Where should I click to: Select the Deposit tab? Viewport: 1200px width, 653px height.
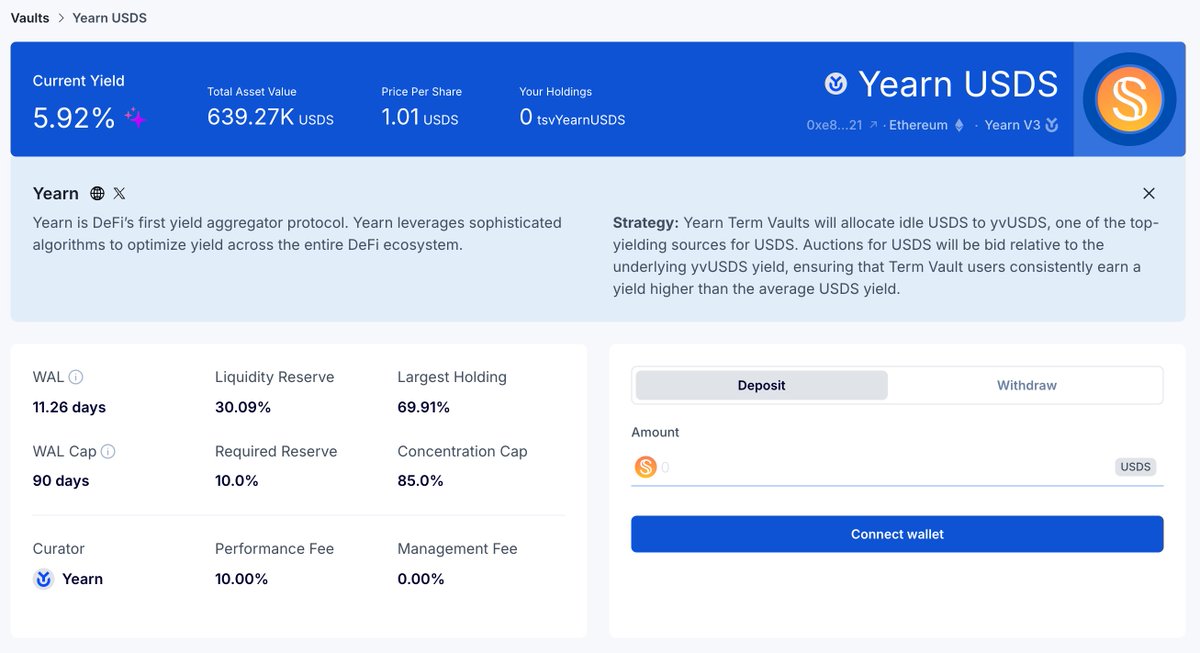tap(762, 385)
